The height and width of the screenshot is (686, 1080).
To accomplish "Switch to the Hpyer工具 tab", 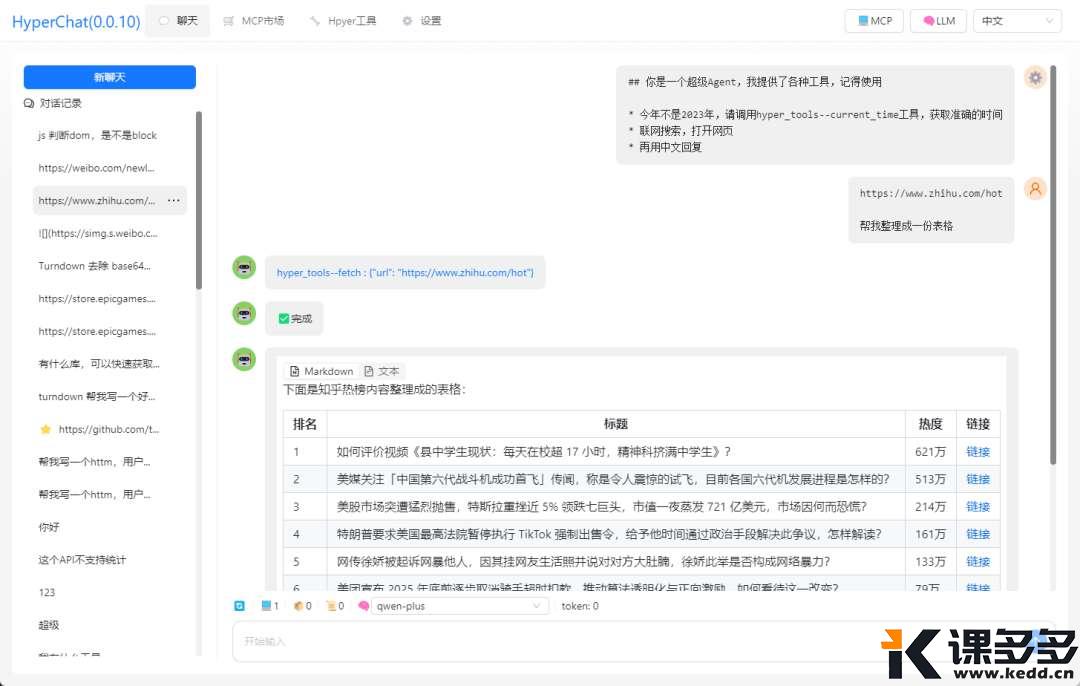I will (343, 21).
